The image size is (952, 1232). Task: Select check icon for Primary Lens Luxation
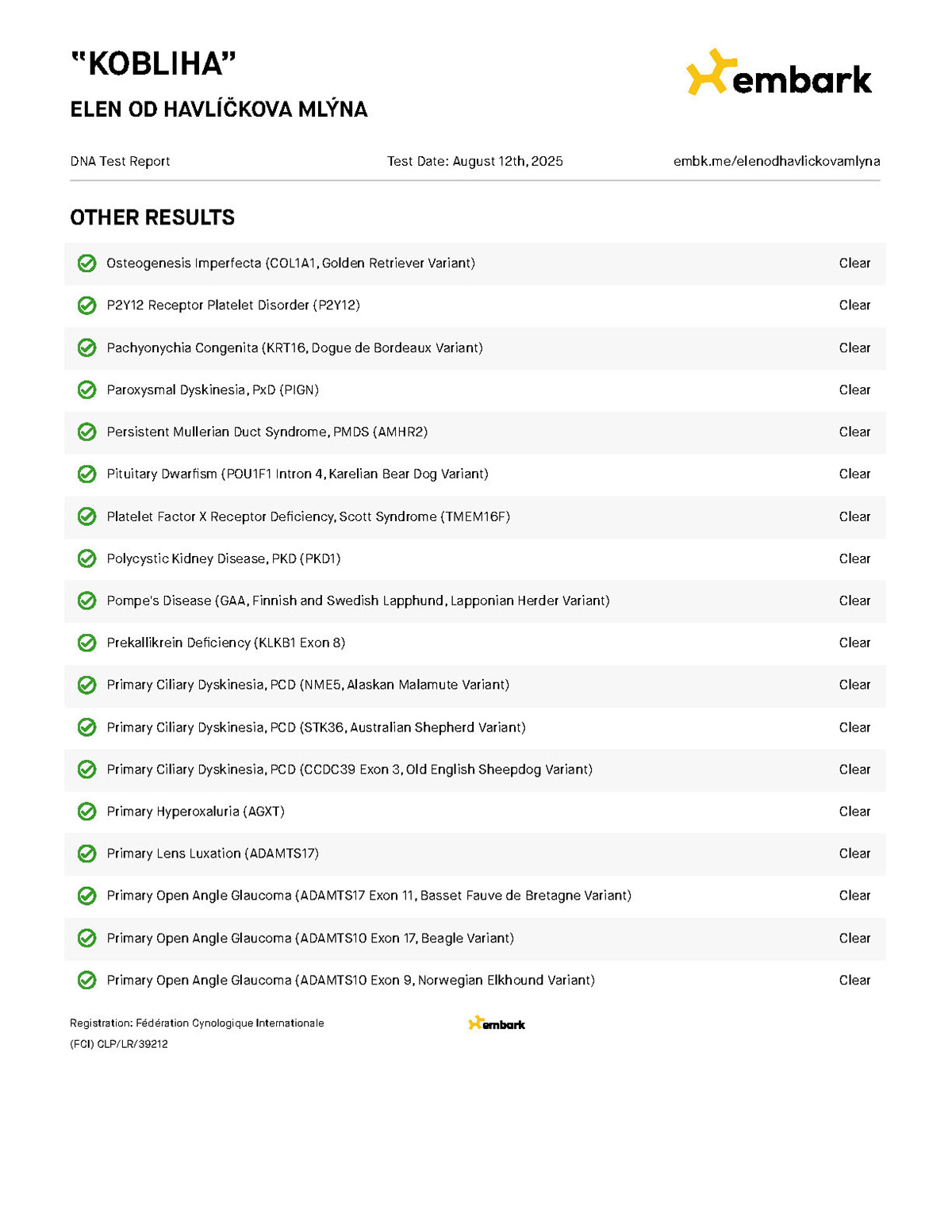[x=87, y=854]
